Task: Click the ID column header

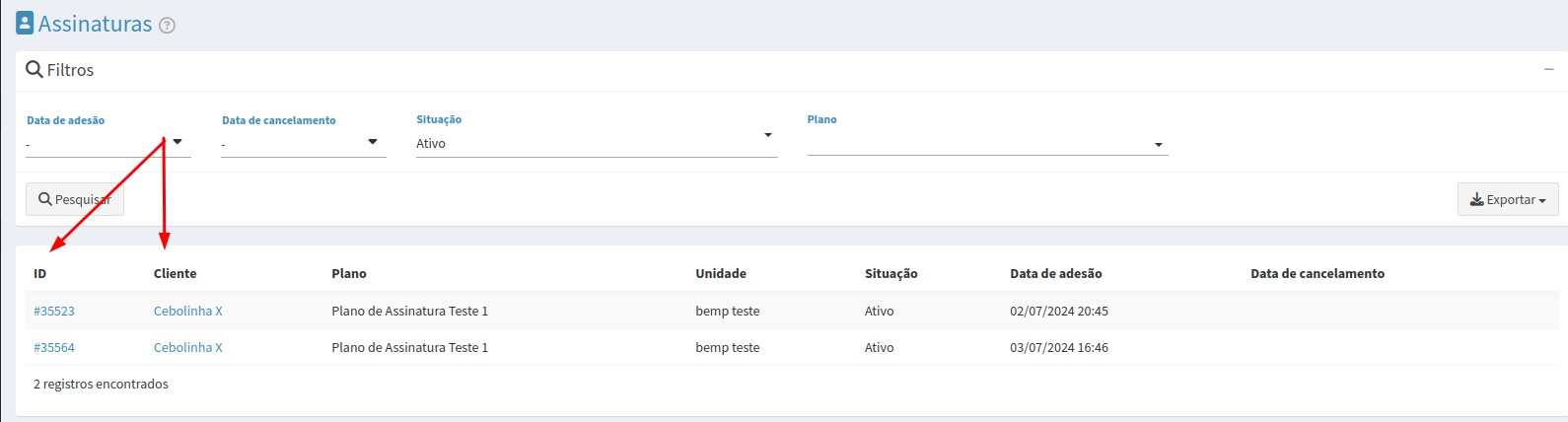Action: pos(40,273)
